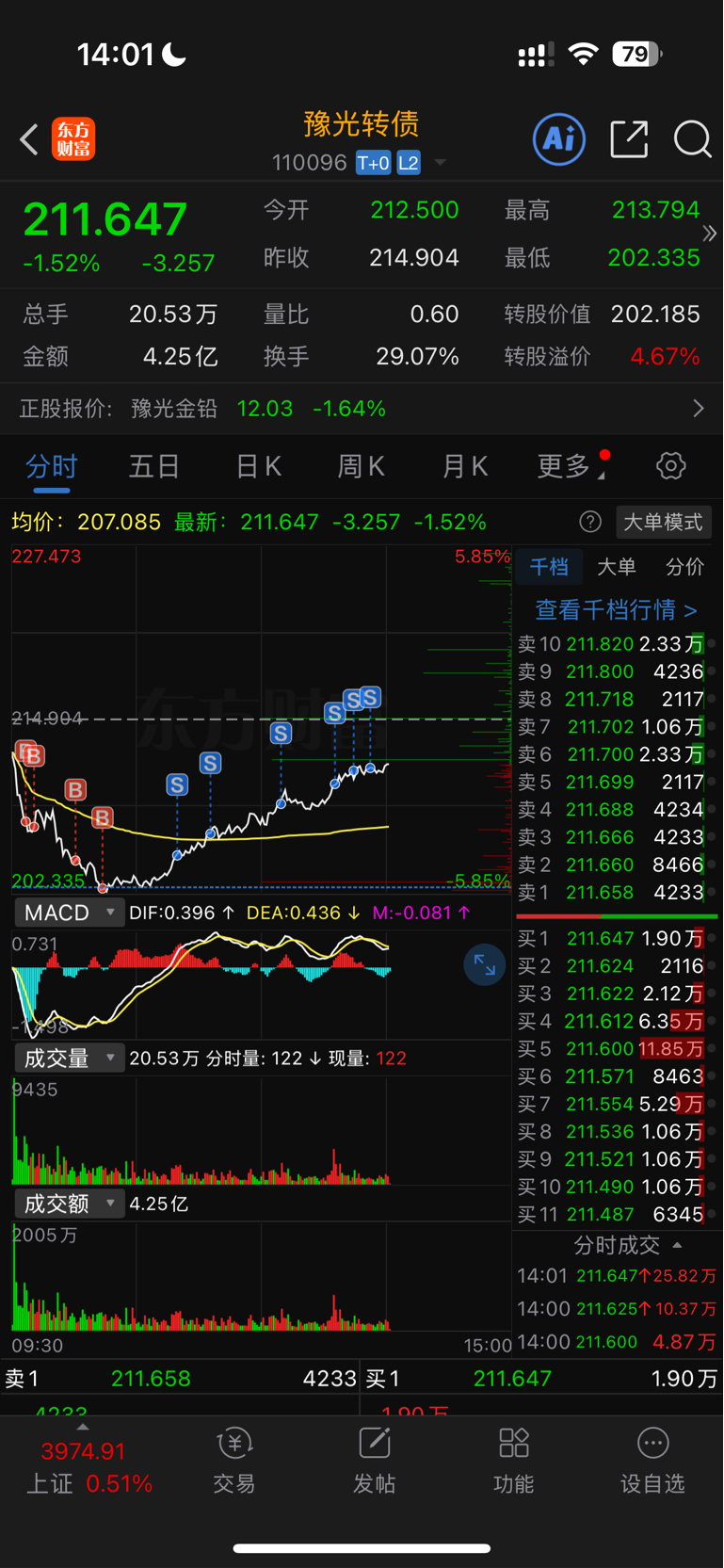Select the 买5 211.600 order row
This screenshot has height=1568, width=724.
click(617, 1048)
